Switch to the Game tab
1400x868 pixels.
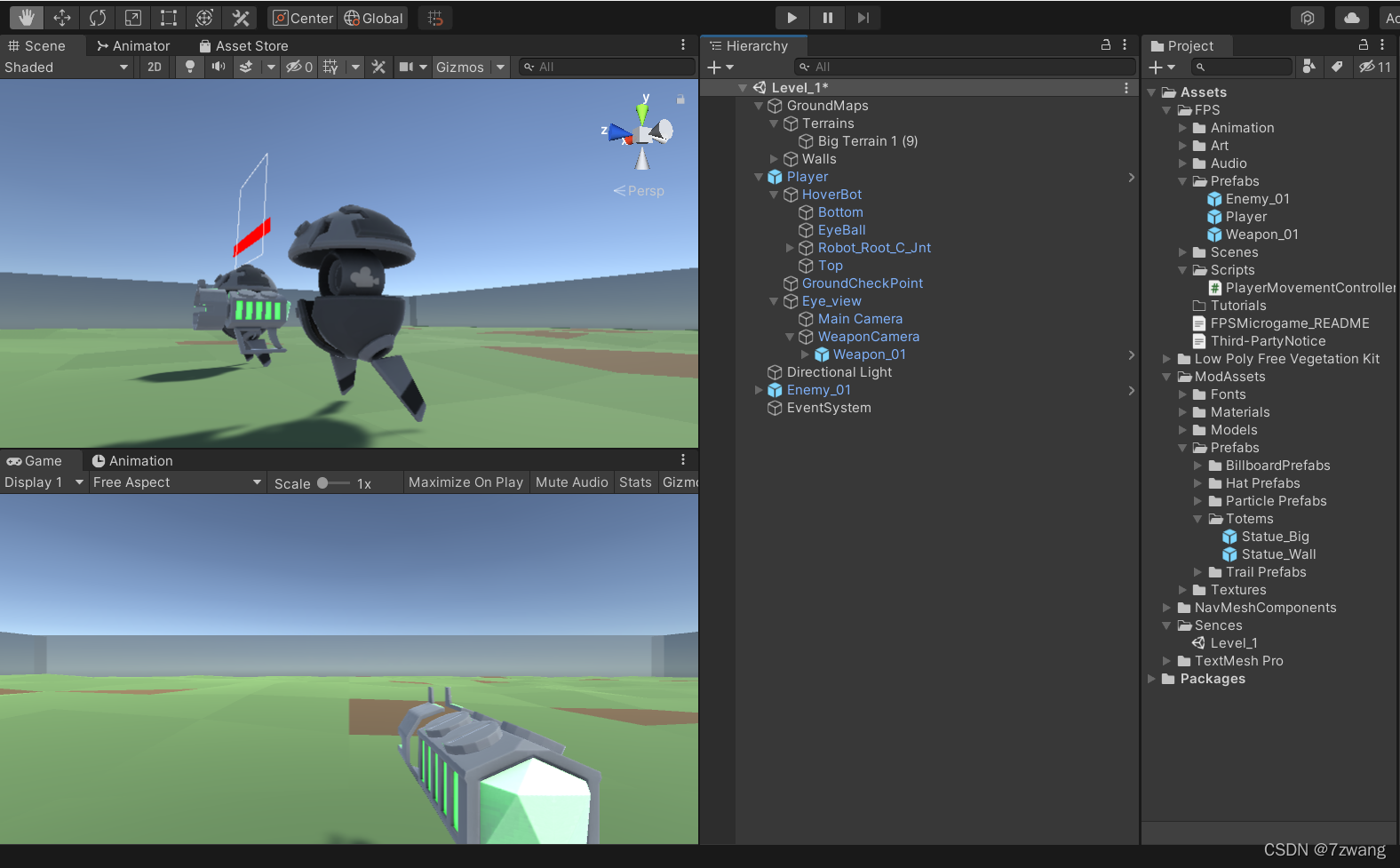click(x=35, y=460)
